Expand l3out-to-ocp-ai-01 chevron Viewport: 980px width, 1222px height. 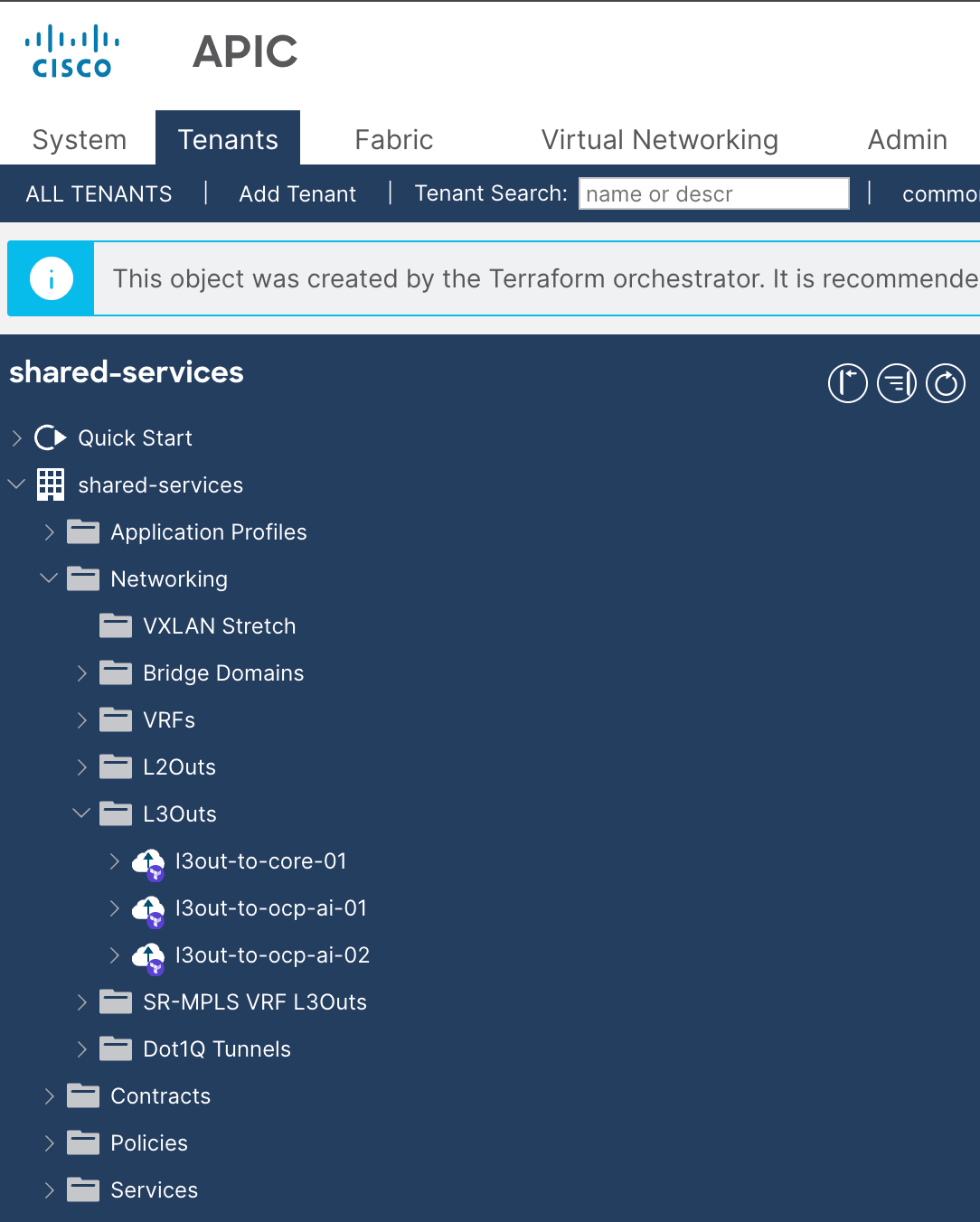point(115,908)
